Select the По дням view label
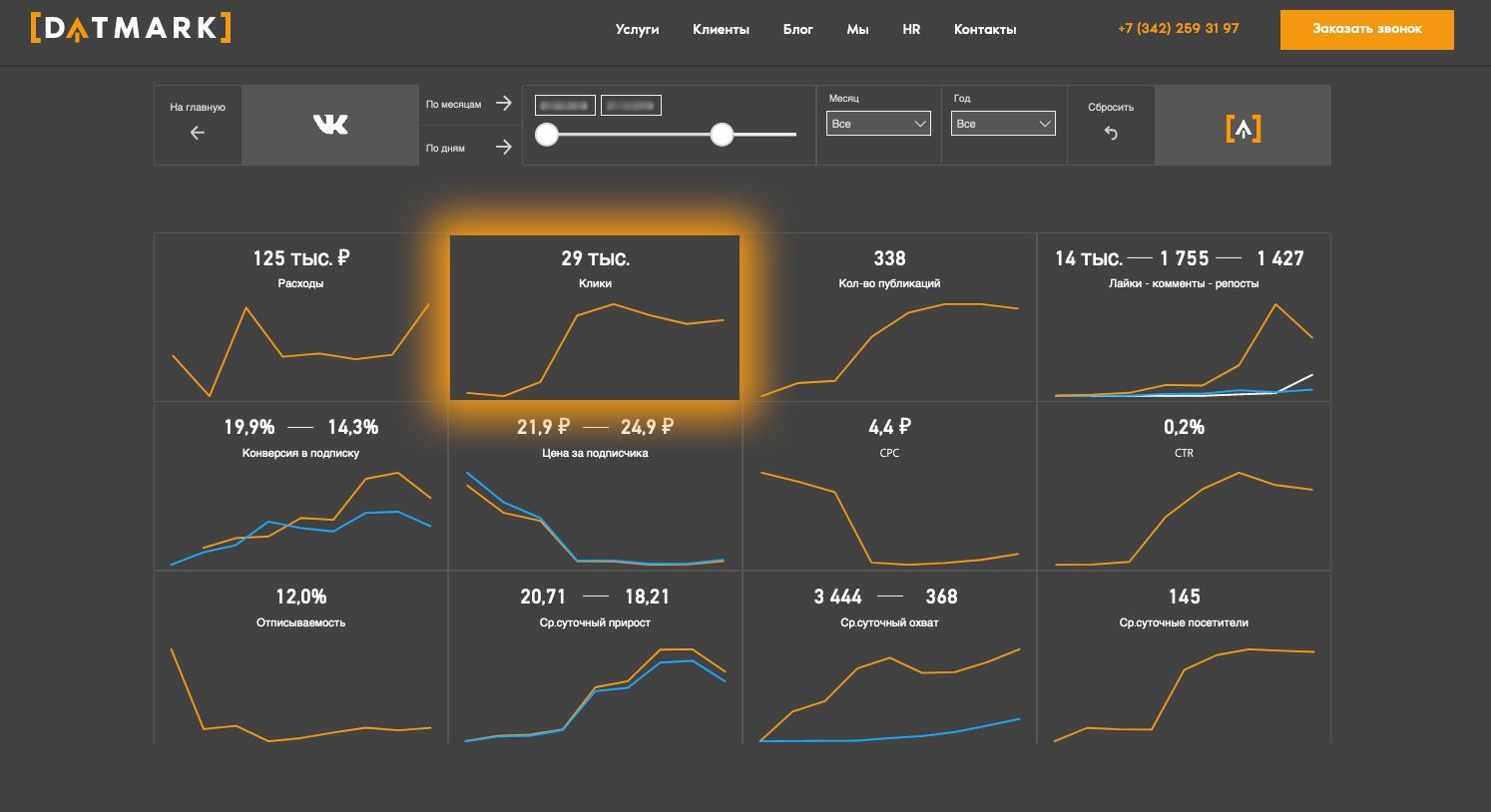The height and width of the screenshot is (812, 1491). (445, 148)
